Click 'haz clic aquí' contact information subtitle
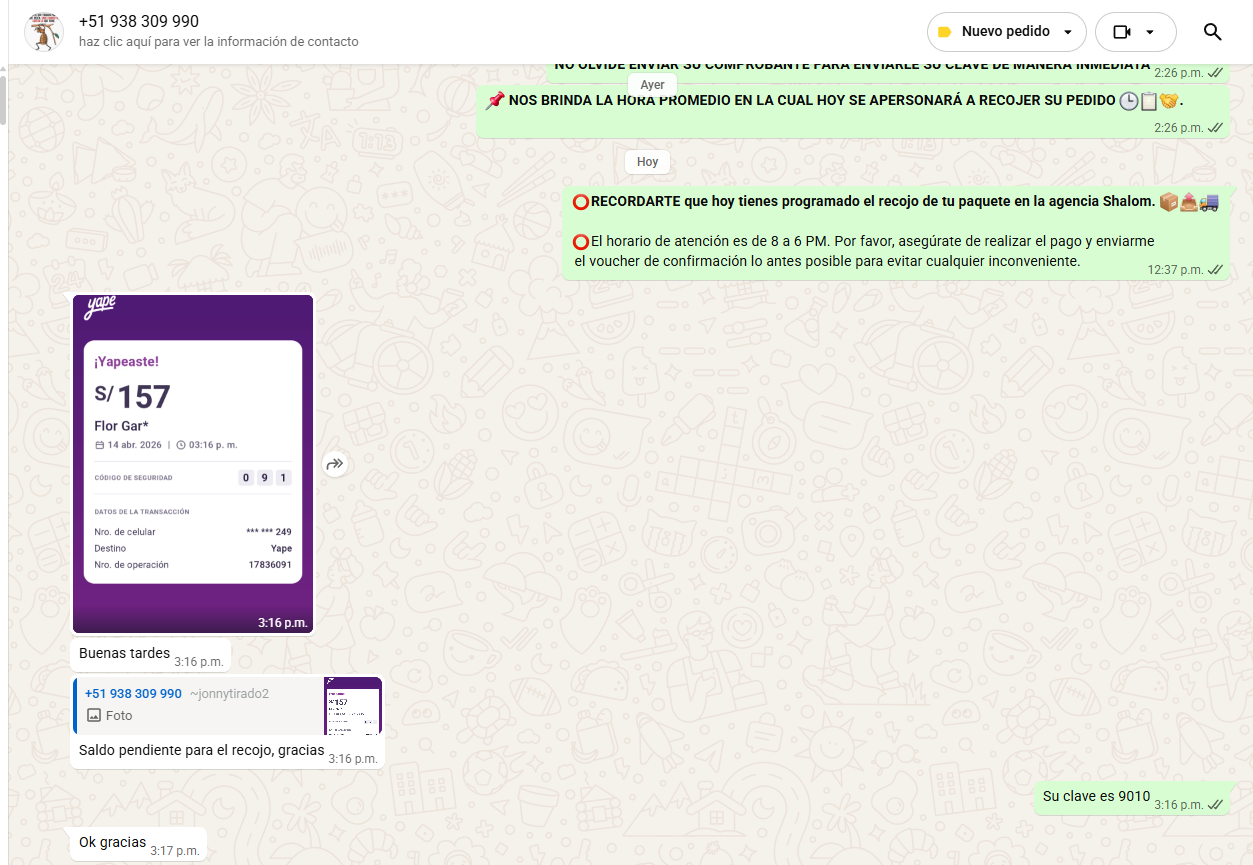 [218, 42]
